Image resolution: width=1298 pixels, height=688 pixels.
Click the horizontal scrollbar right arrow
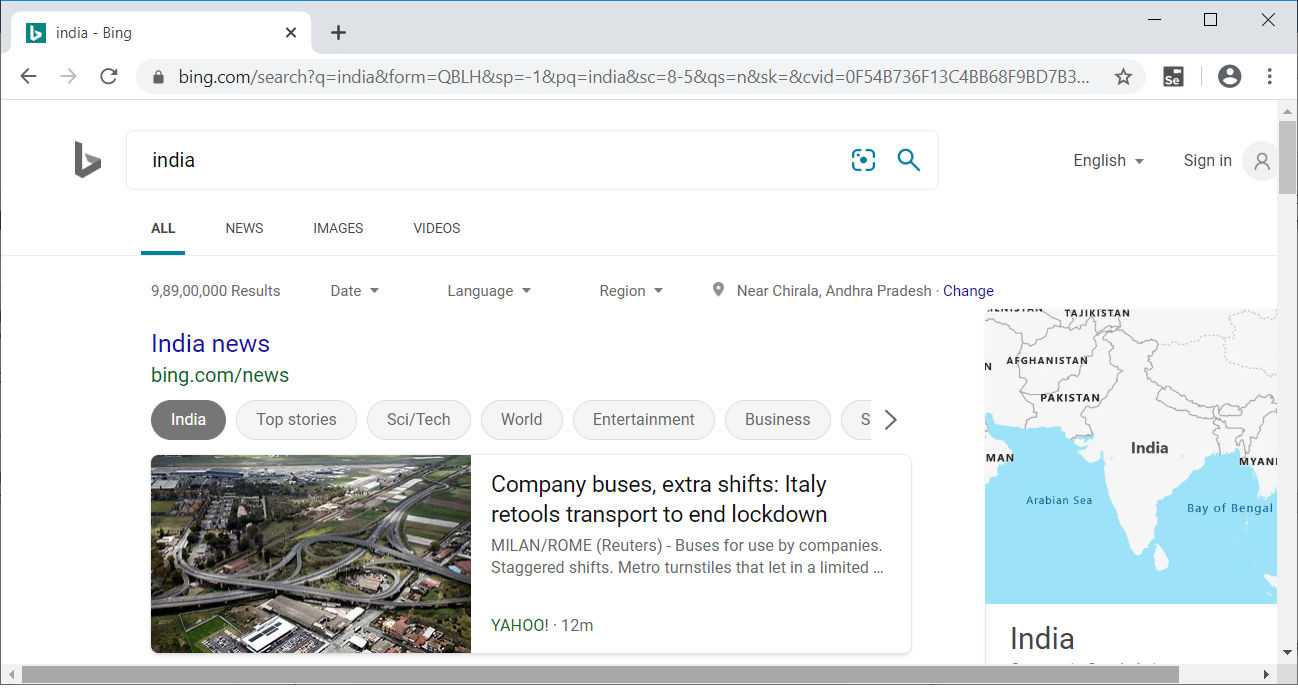(1268, 675)
